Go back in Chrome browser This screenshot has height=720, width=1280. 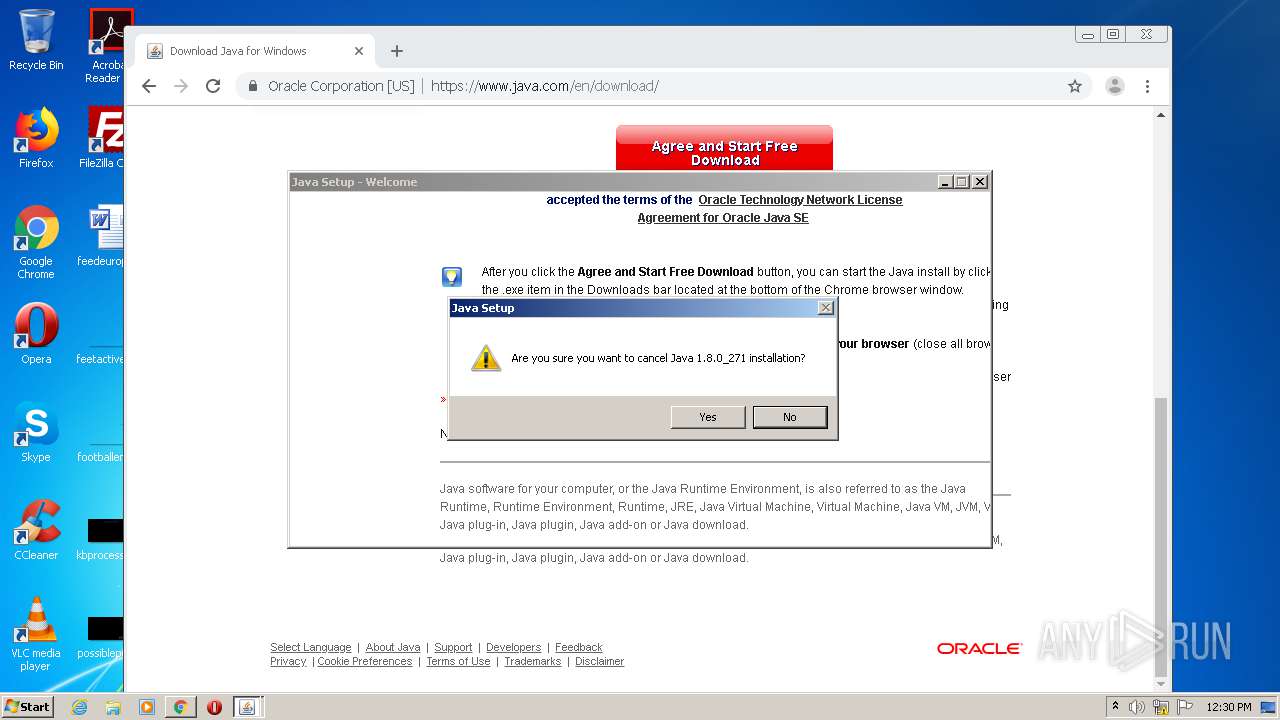pos(149,86)
